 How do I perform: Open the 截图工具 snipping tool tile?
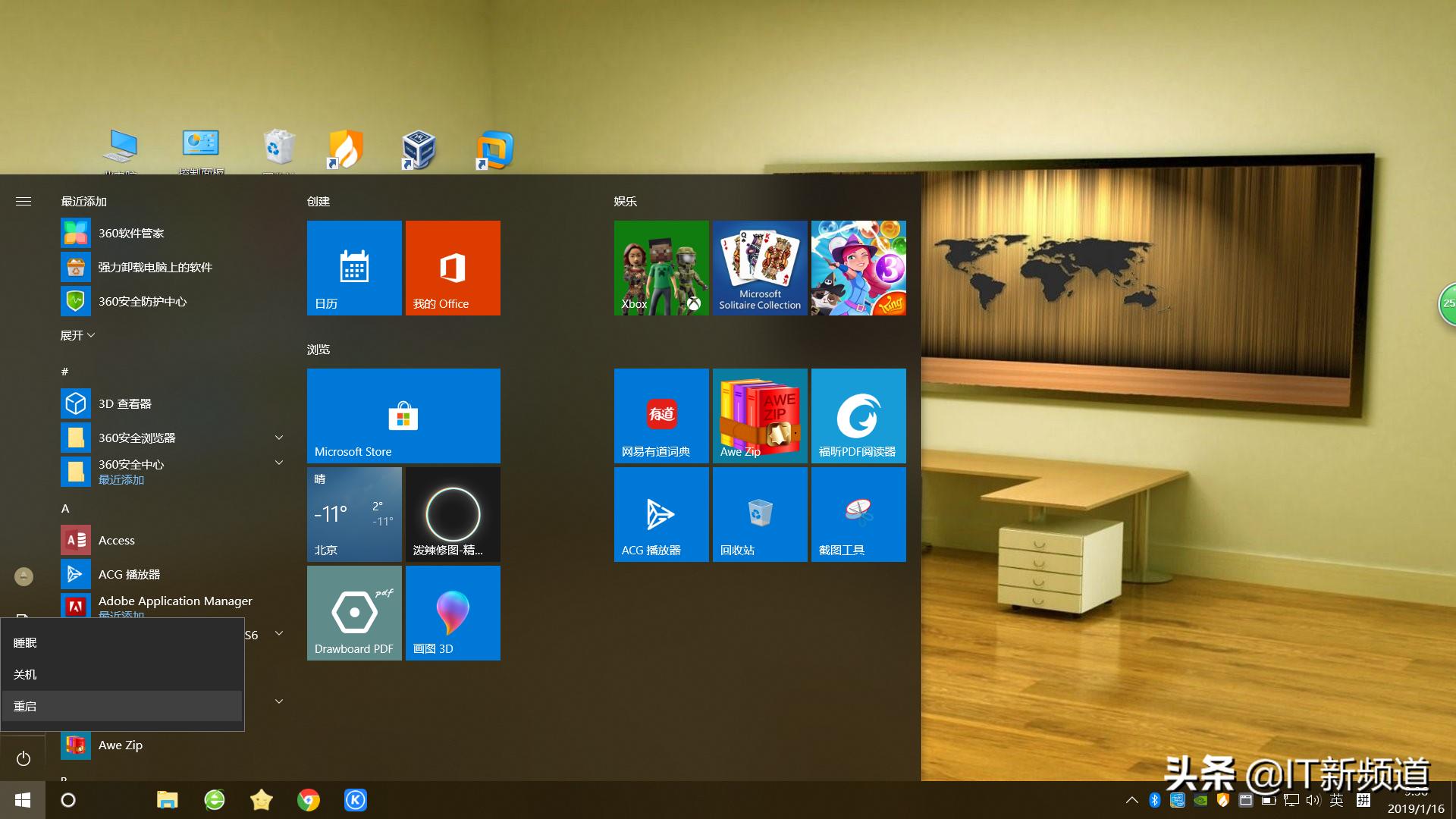(858, 514)
